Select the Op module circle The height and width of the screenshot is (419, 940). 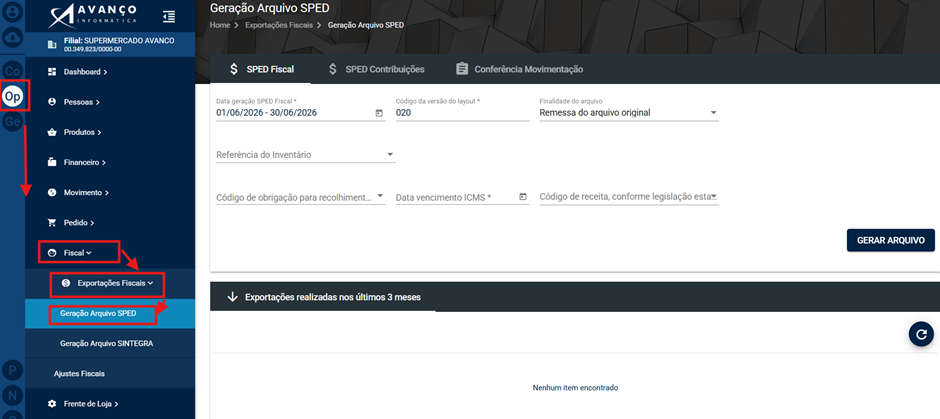(13, 96)
